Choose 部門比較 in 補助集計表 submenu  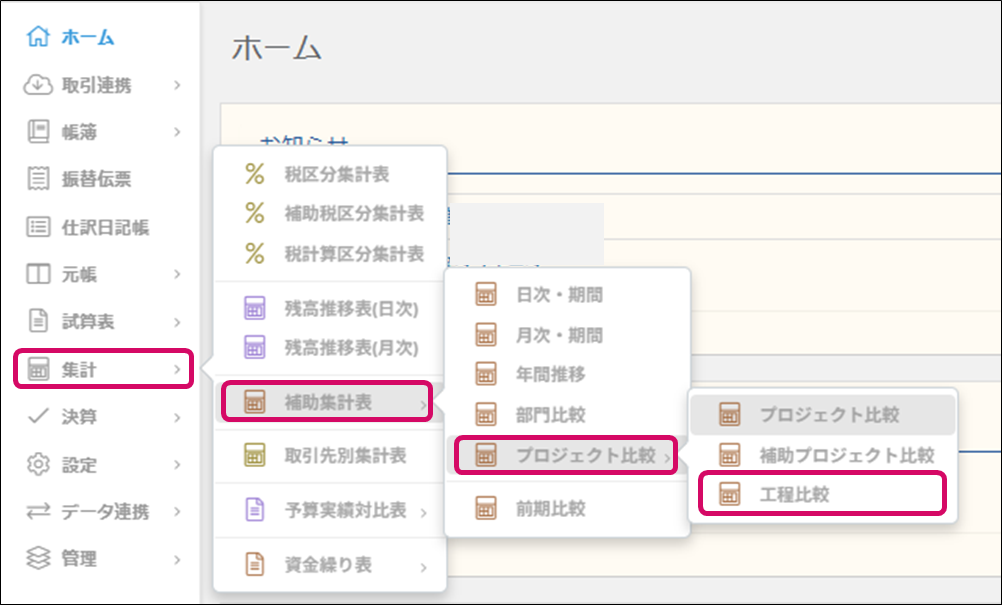coord(550,414)
